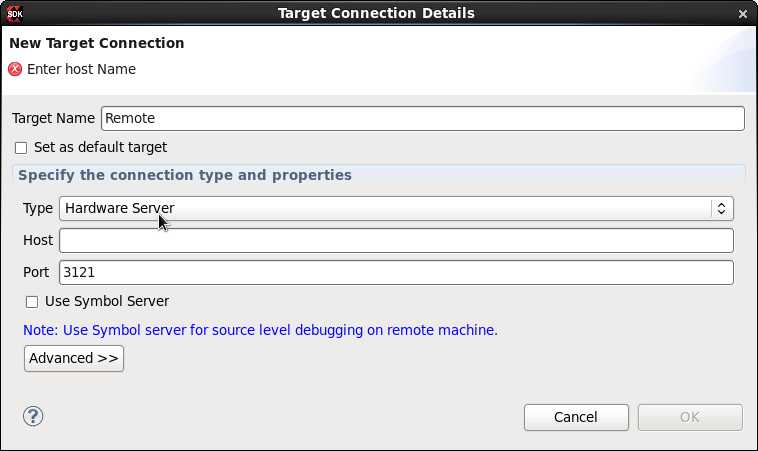Image resolution: width=758 pixels, height=451 pixels.
Task: Click the Target Connection Details title bar
Action: tap(376, 13)
